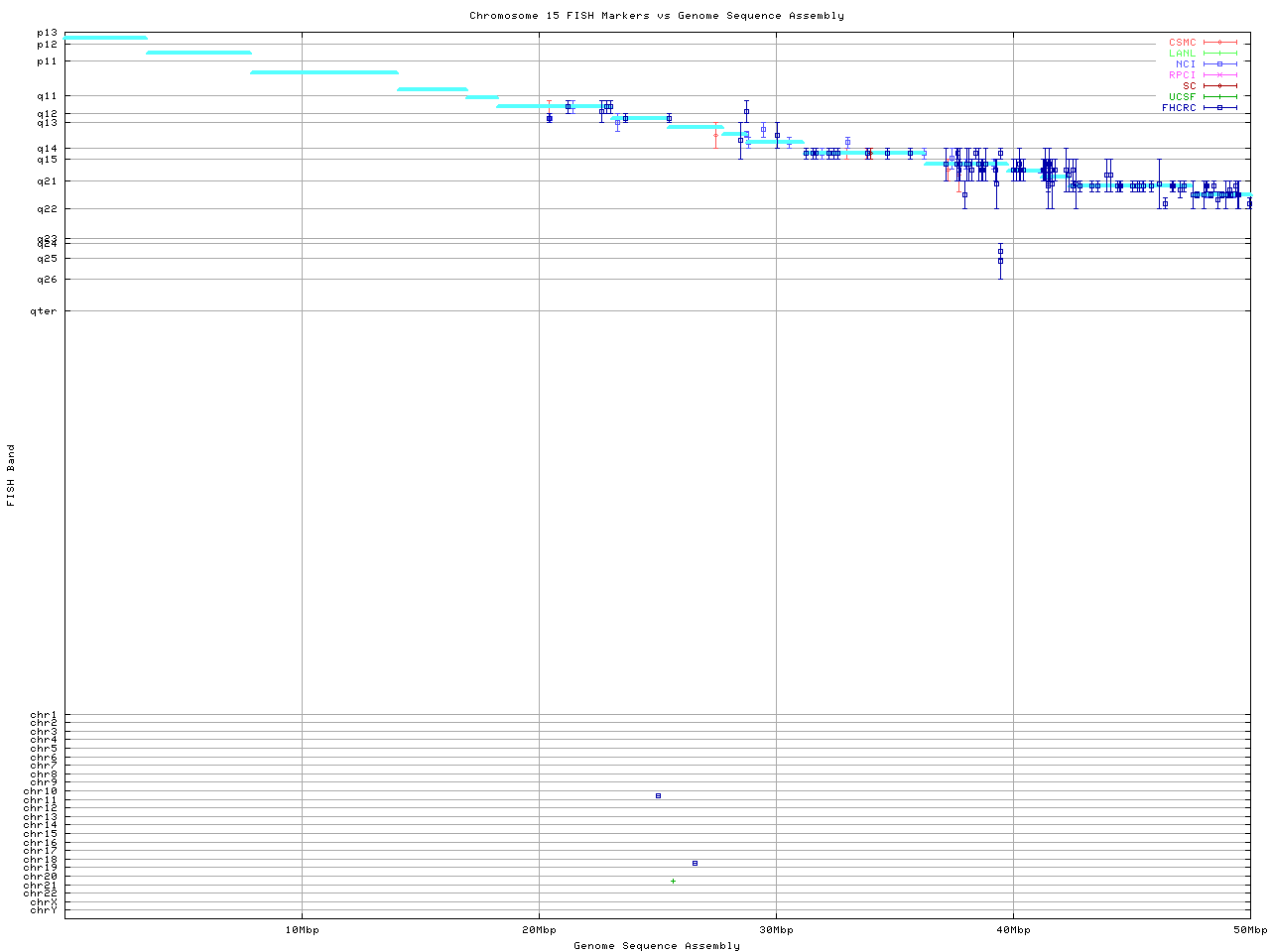This screenshot has width=1270, height=952.
Task: Click the RPCI magenta legend marker symbol
Action: pos(1219,74)
